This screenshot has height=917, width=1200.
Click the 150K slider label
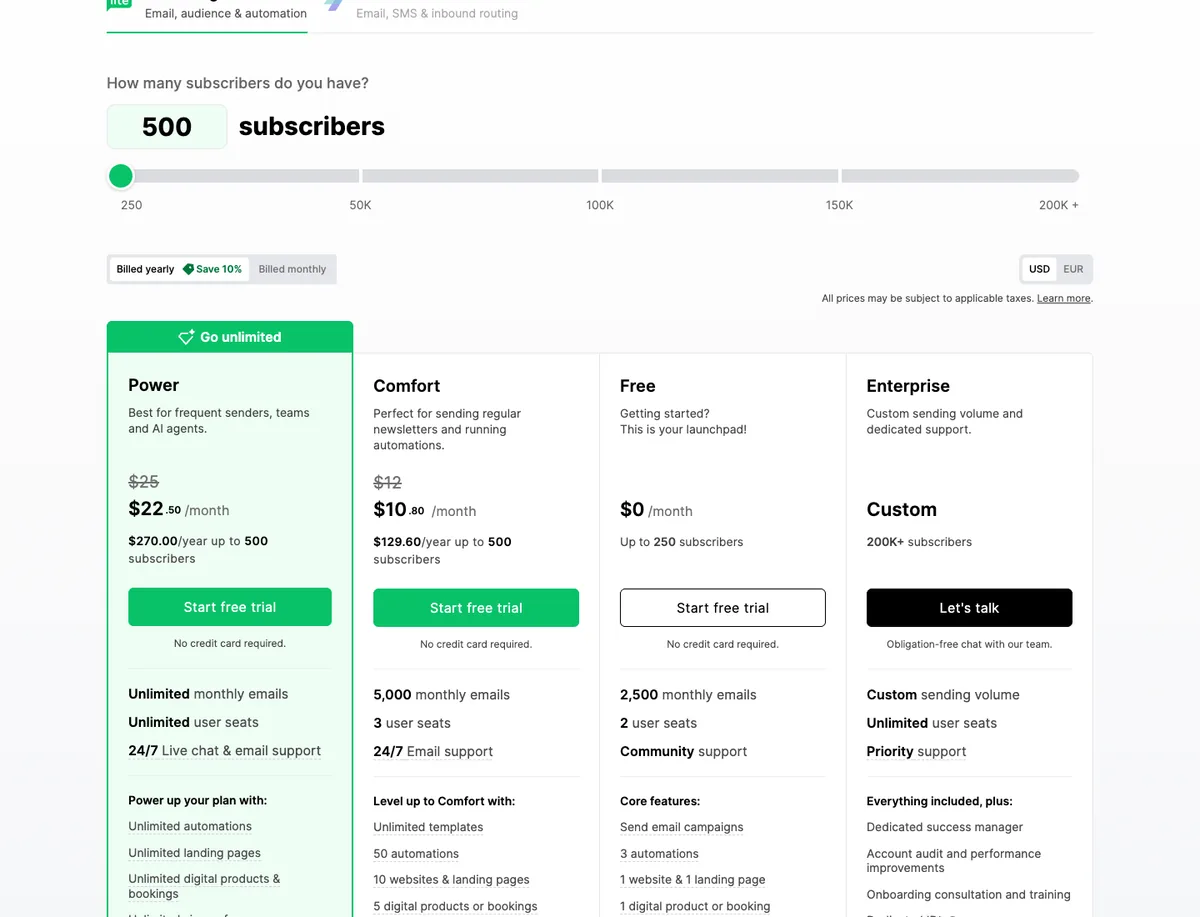840,205
